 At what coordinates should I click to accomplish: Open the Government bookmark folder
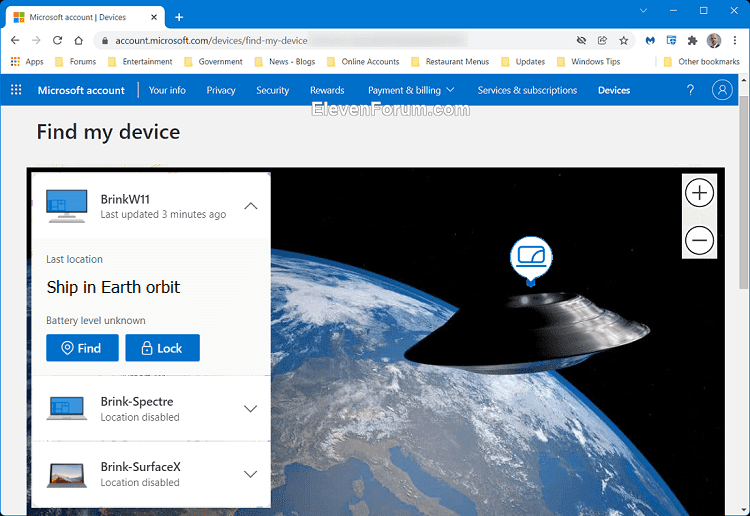(213, 62)
